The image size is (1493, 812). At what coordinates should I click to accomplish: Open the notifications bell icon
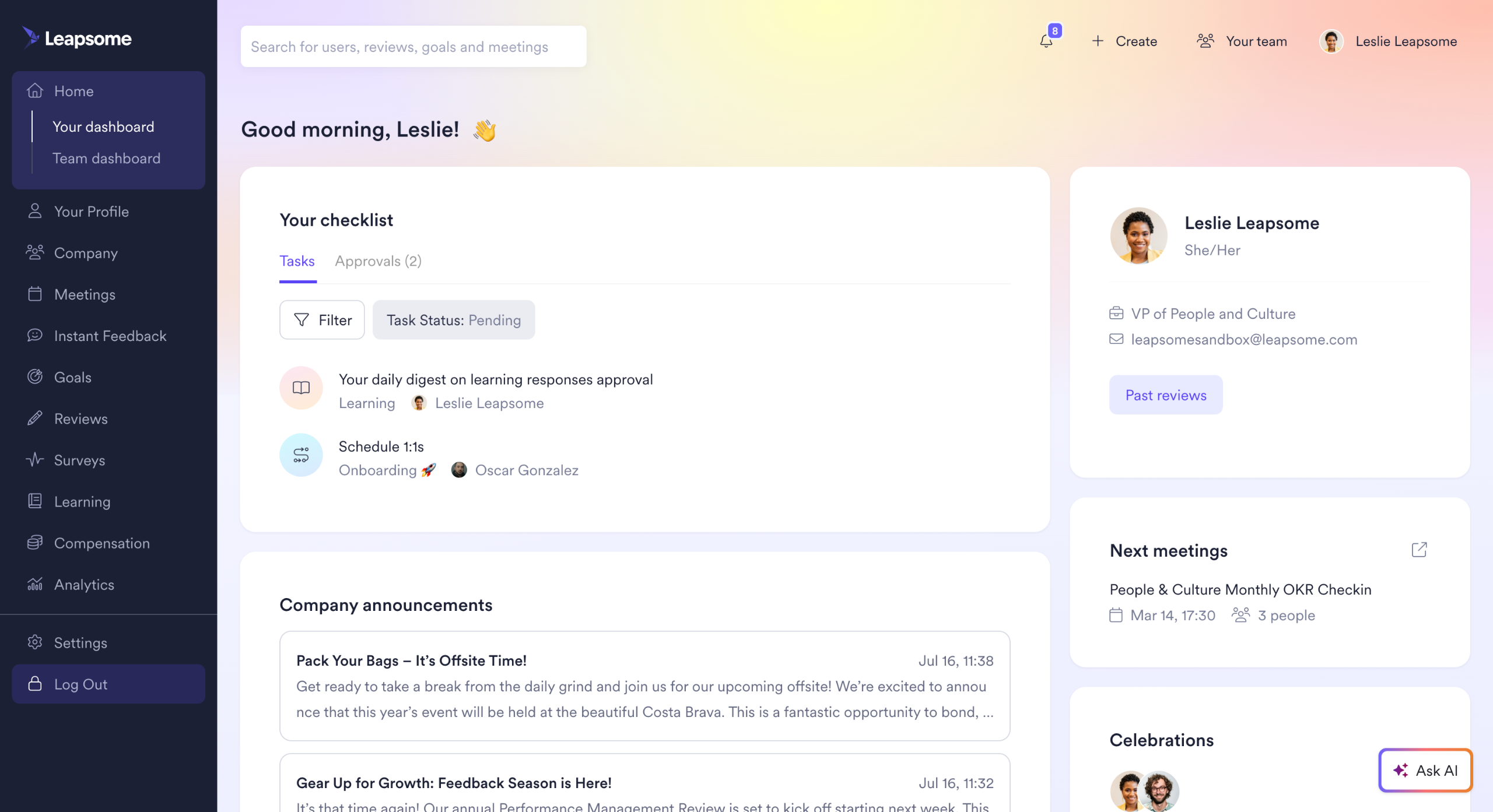click(x=1046, y=41)
